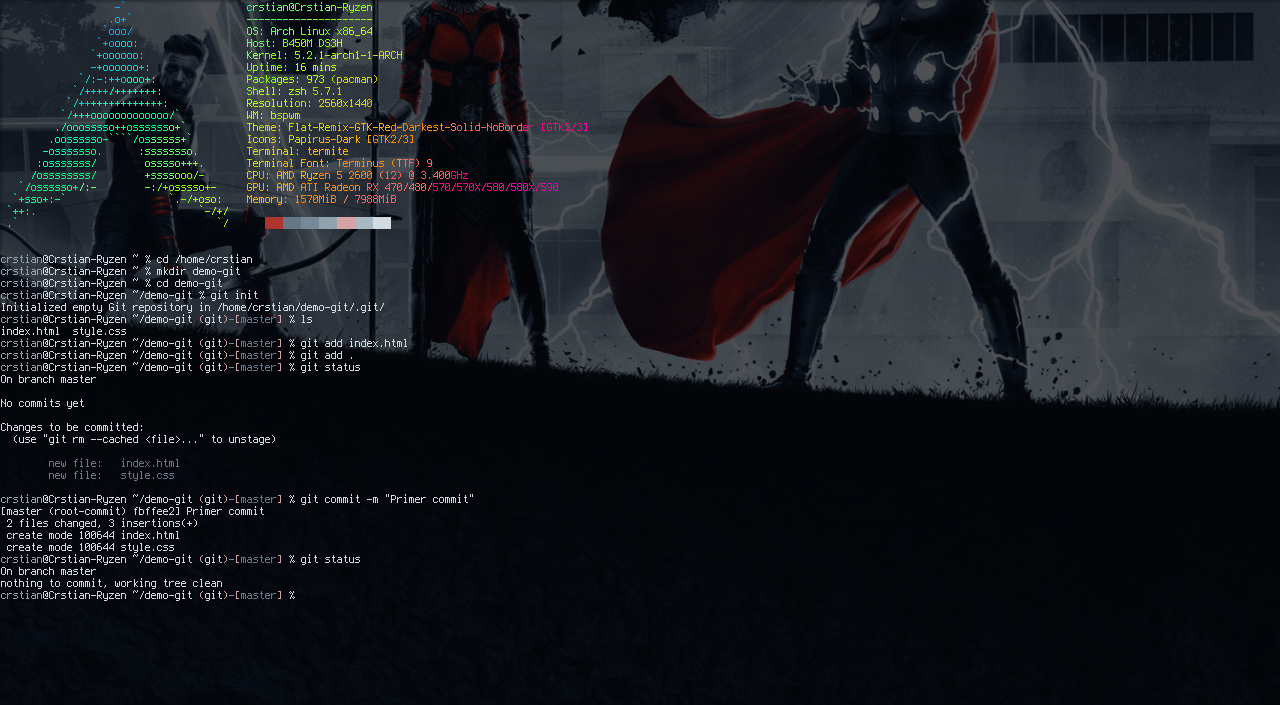Click the mkdir demo-git command line
Screen dimensions: 1280x705
coord(120,271)
